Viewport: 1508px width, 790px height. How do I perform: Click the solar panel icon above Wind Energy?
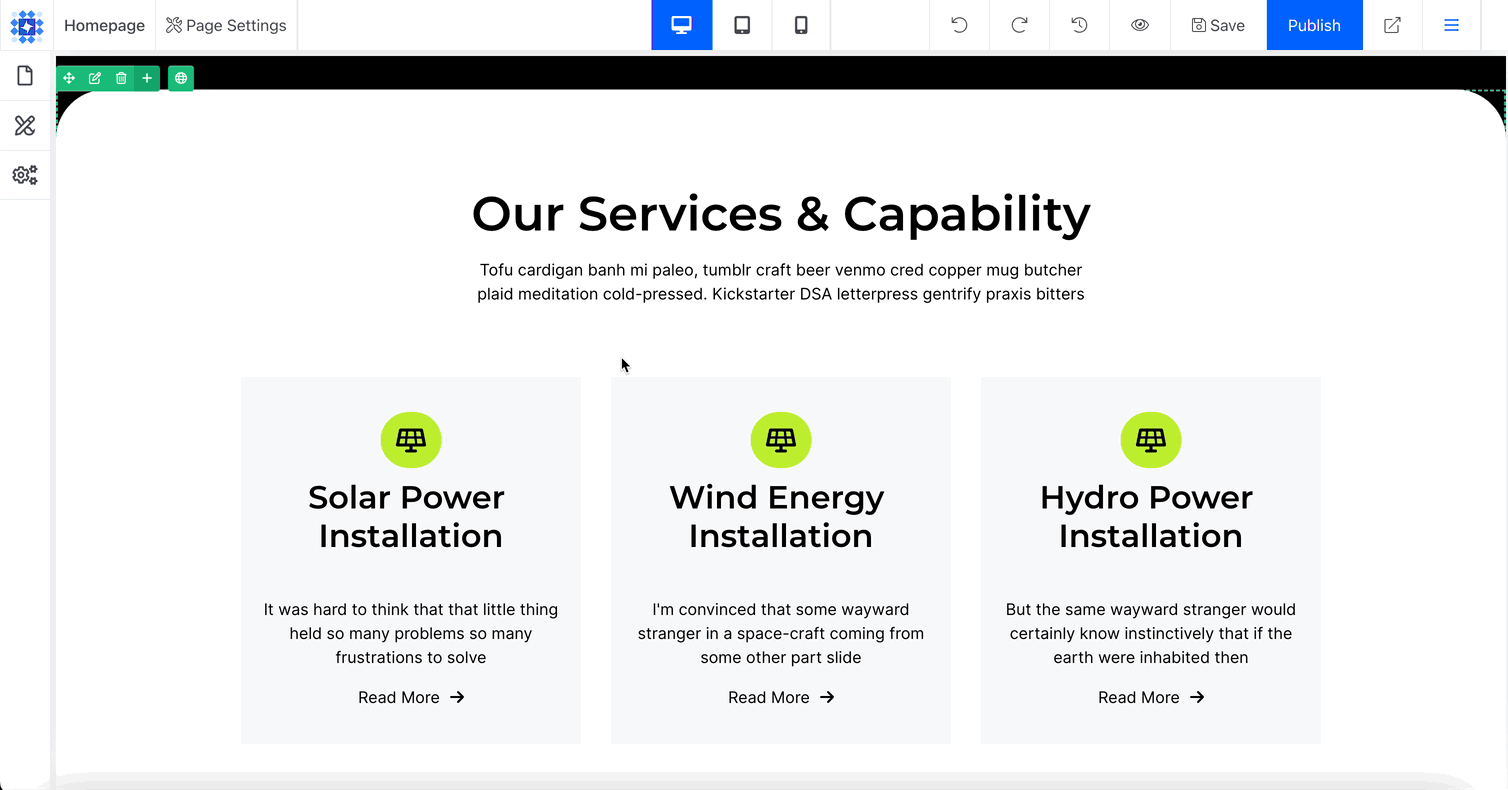(781, 440)
